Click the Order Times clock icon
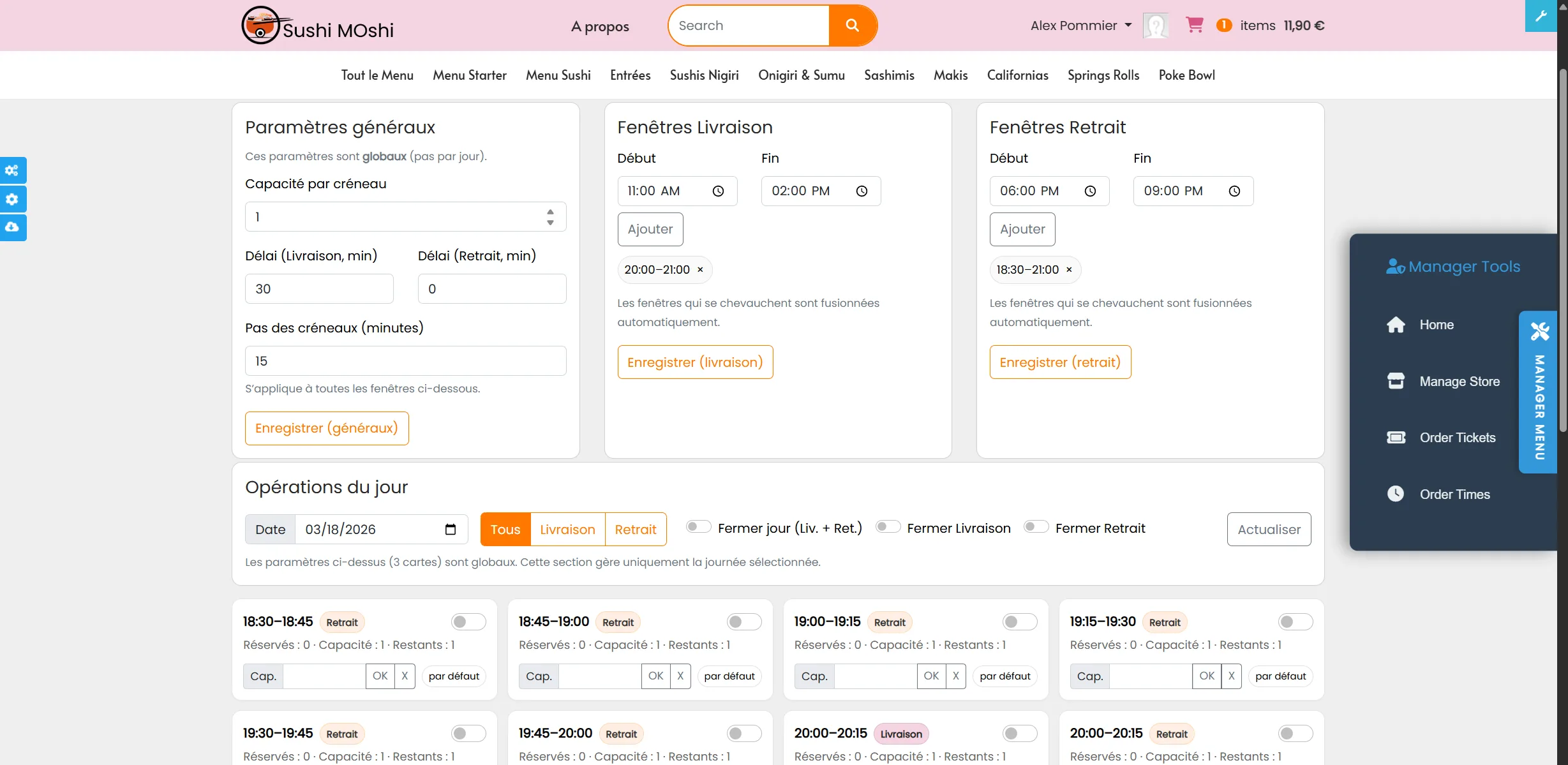This screenshot has height=765, width=1568. point(1396,494)
